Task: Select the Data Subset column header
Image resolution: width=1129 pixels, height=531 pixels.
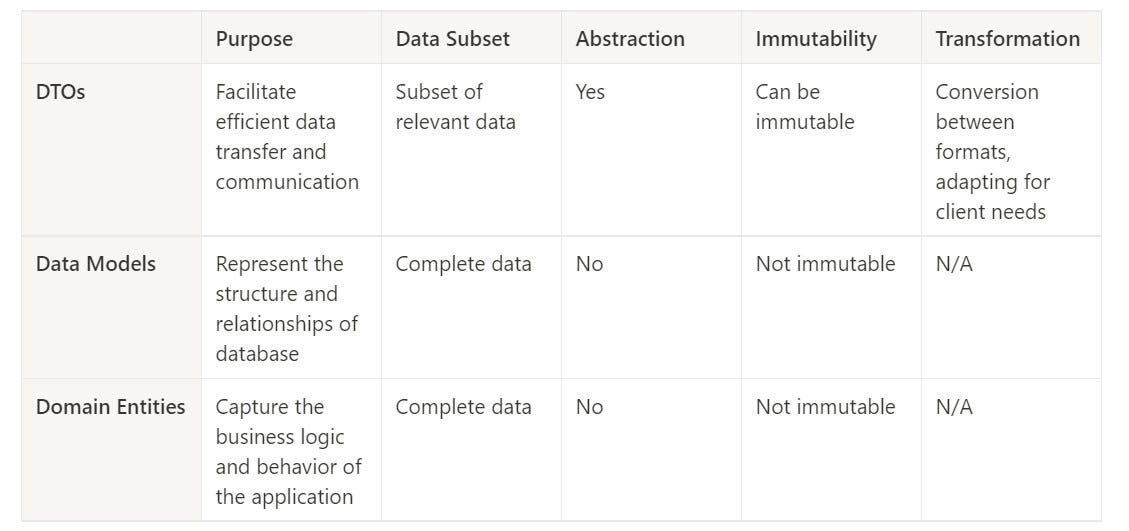Action: pyautogui.click(x=452, y=38)
